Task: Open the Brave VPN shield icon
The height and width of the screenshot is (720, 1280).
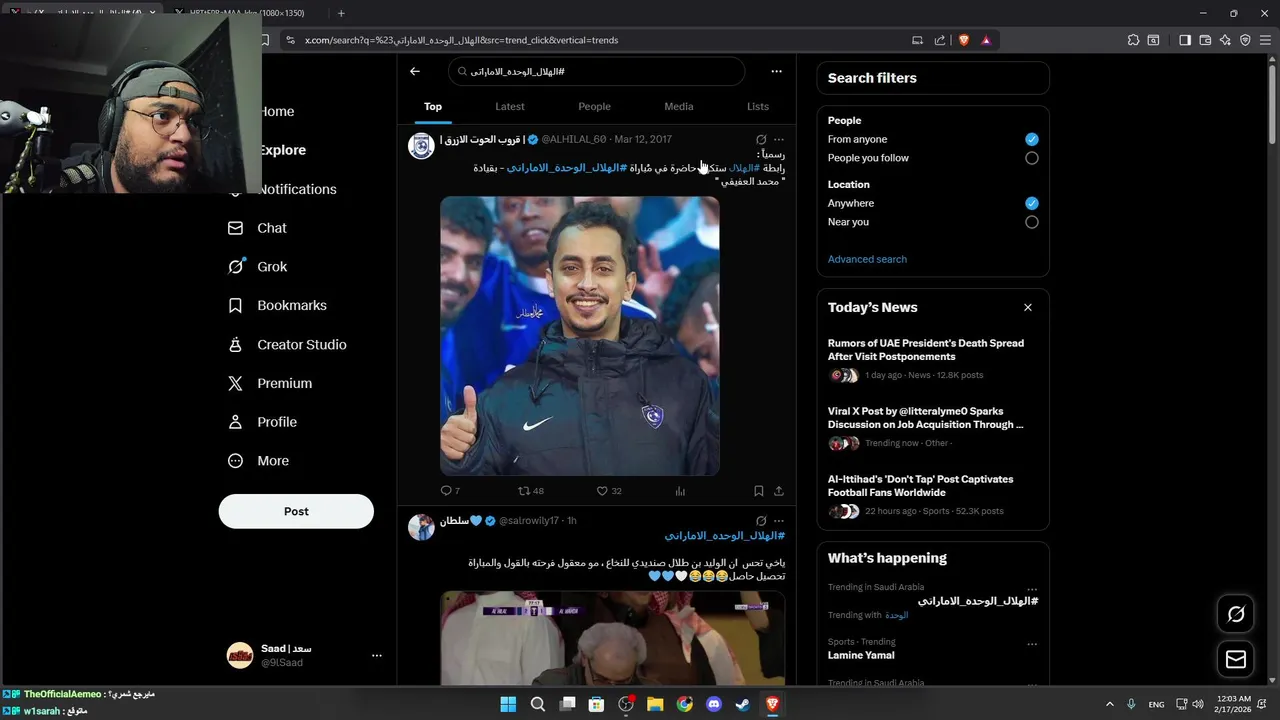Action: click(x=1245, y=40)
